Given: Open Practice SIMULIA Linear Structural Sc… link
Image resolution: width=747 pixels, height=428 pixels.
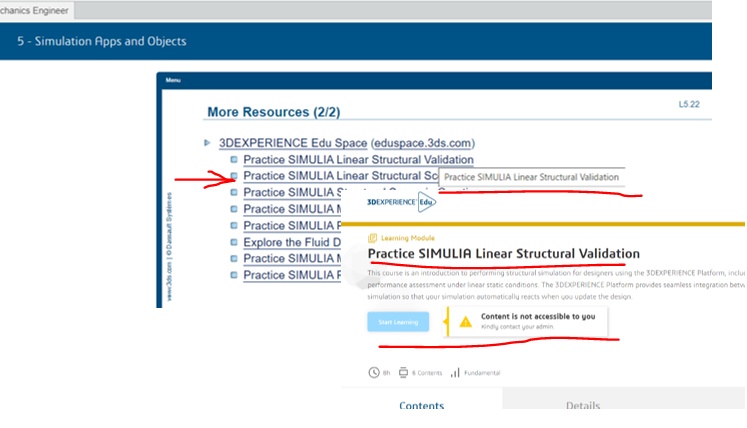Looking at the screenshot, I should point(340,176).
